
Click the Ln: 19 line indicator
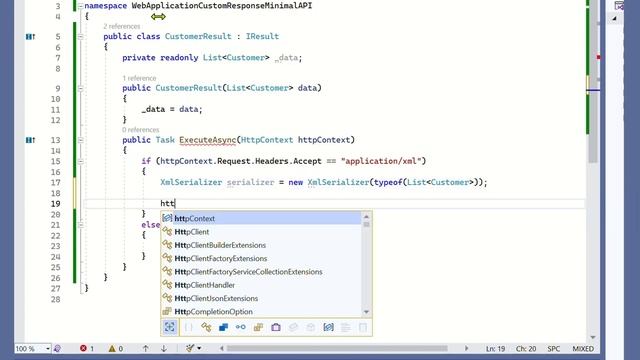click(x=495, y=349)
